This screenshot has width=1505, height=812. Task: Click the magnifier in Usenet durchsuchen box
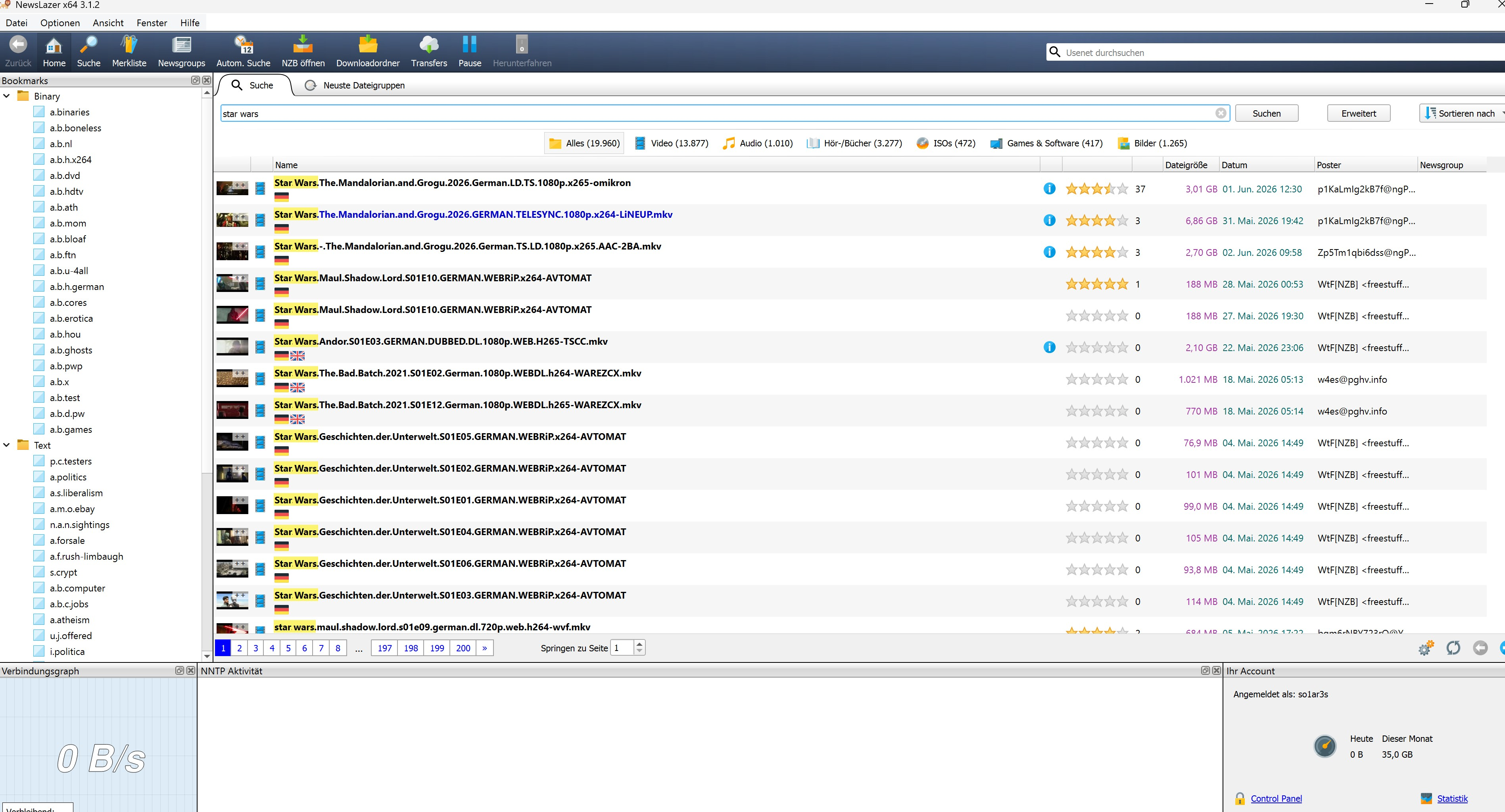(x=1054, y=52)
